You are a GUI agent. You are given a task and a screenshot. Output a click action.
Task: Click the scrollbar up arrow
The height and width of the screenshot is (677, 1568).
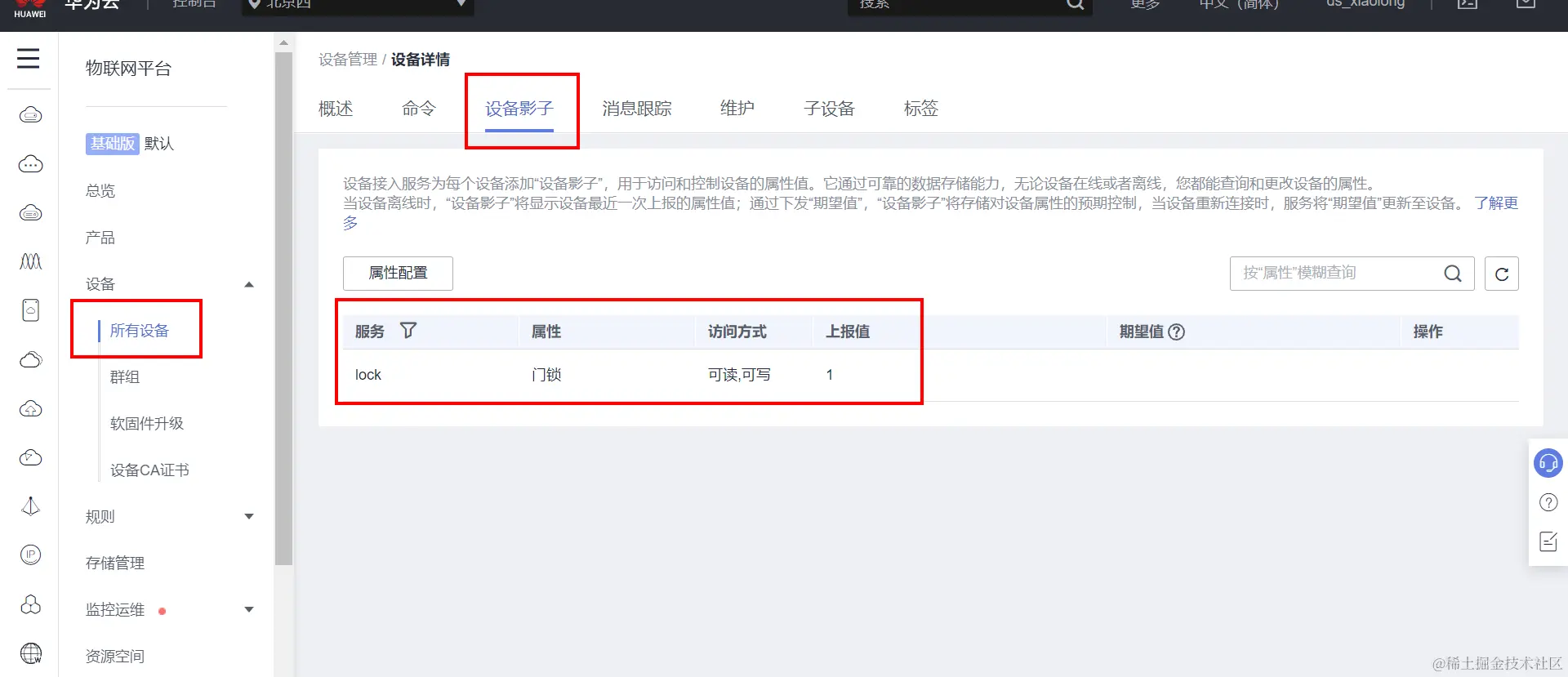tap(283, 42)
